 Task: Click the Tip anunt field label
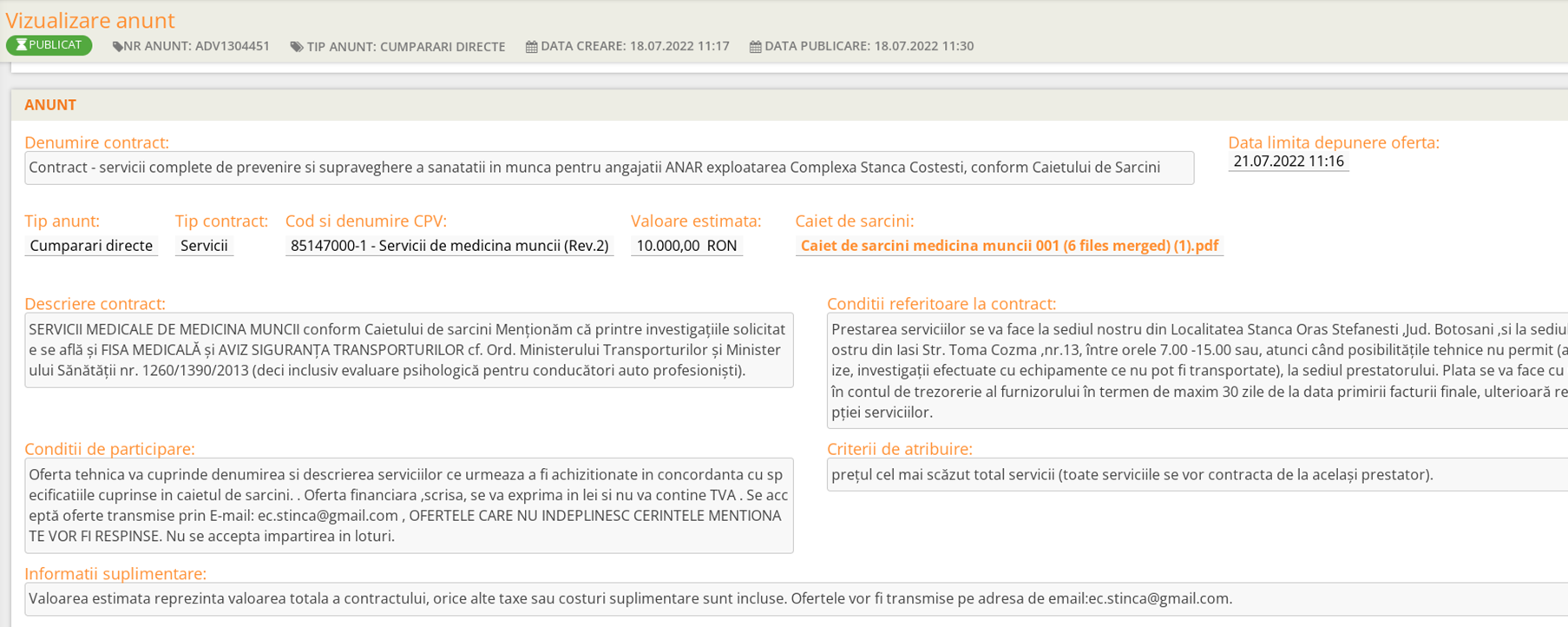pyautogui.click(x=62, y=221)
